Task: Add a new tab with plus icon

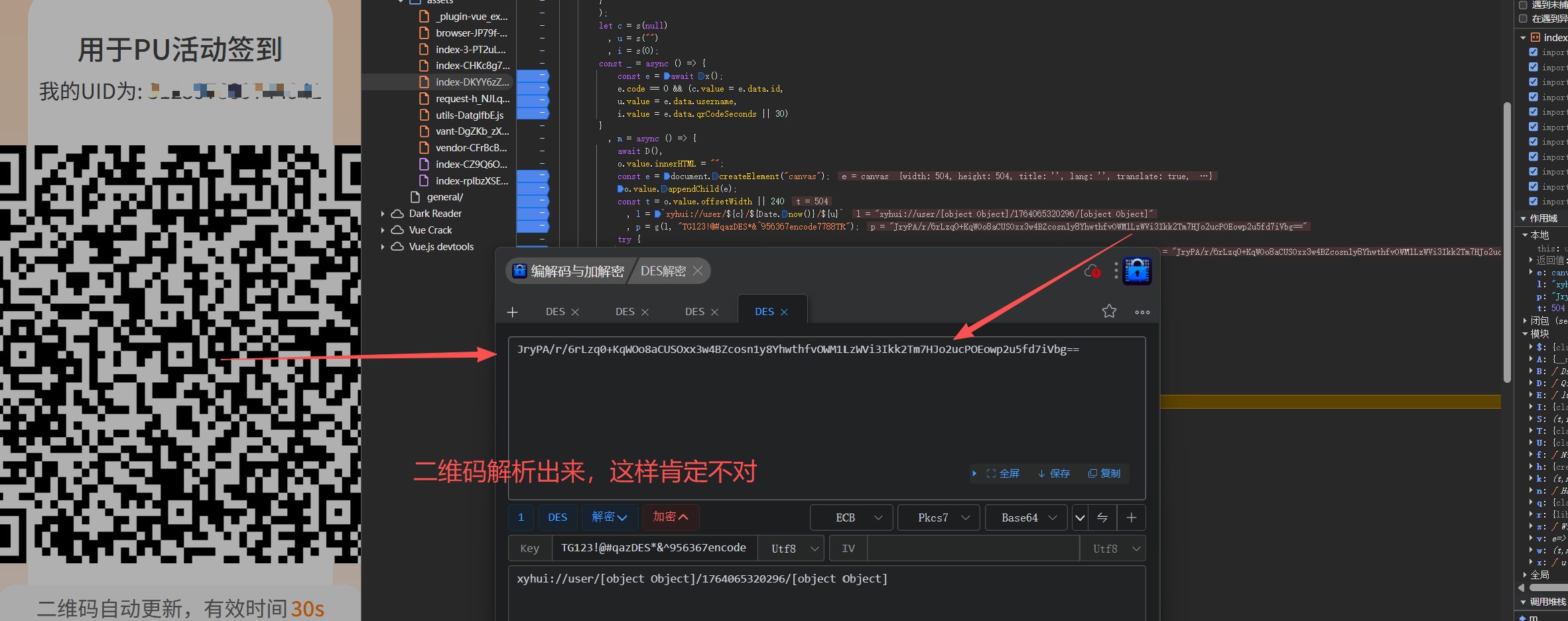Action: tap(512, 312)
